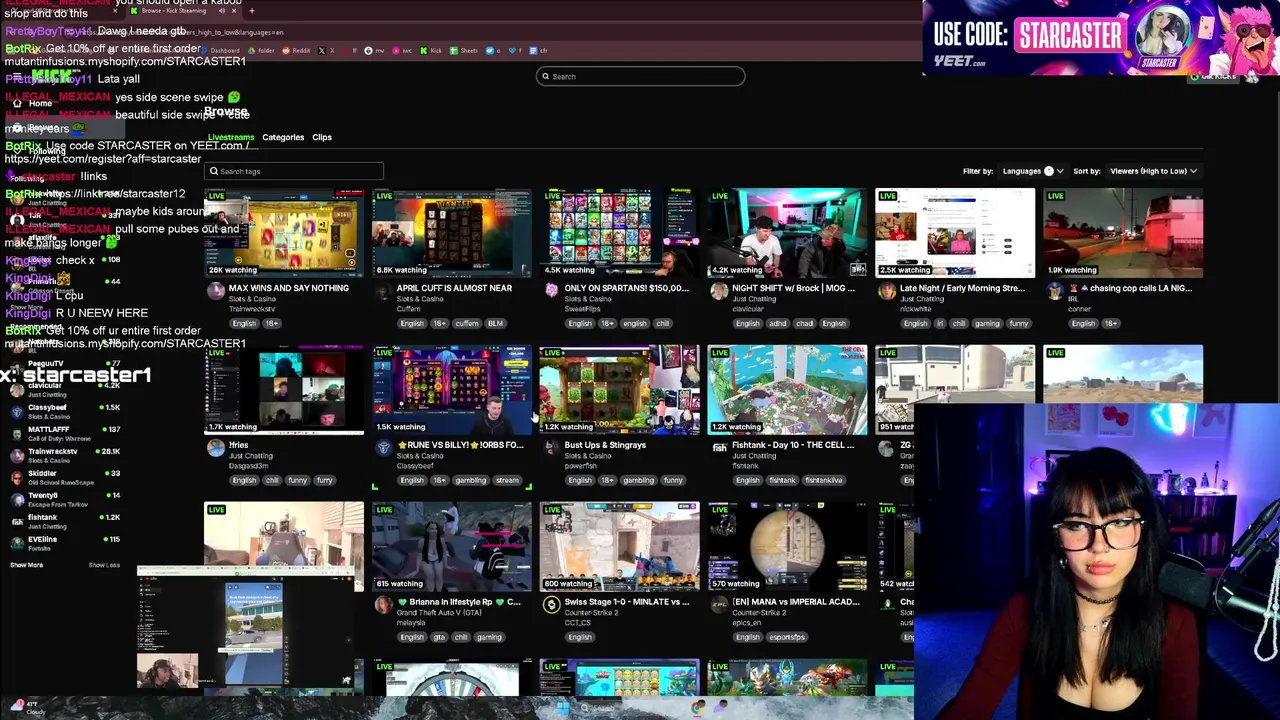The image size is (1280, 720).
Task: Click the Twenty8 channel in sidebar list
Action: [65, 499]
